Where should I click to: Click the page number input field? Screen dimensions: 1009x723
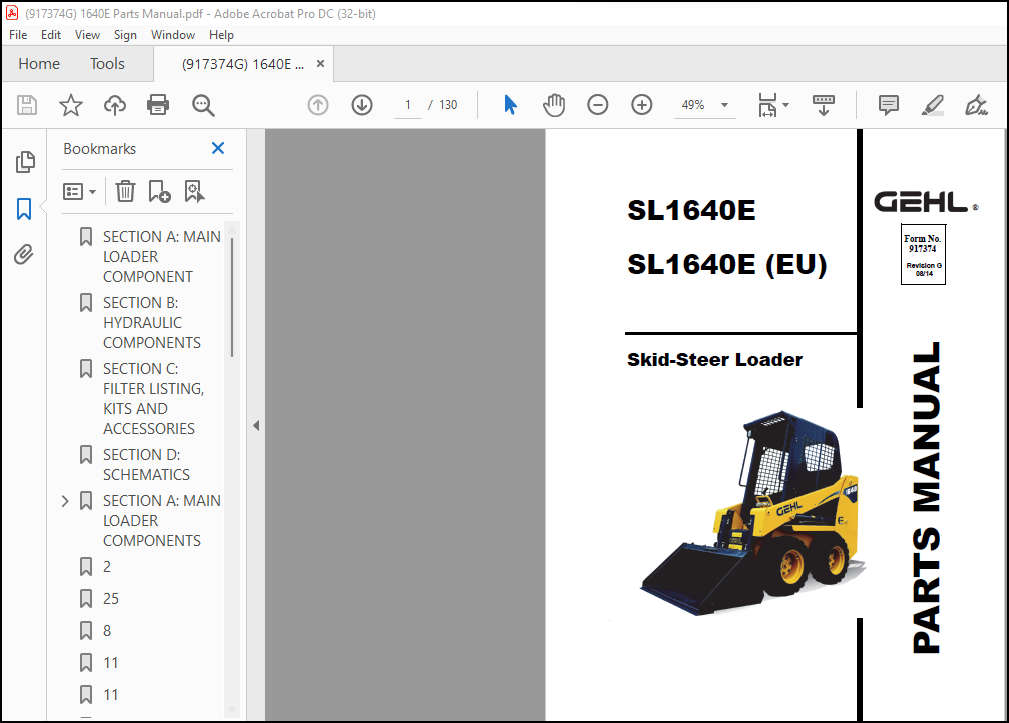pyautogui.click(x=408, y=105)
